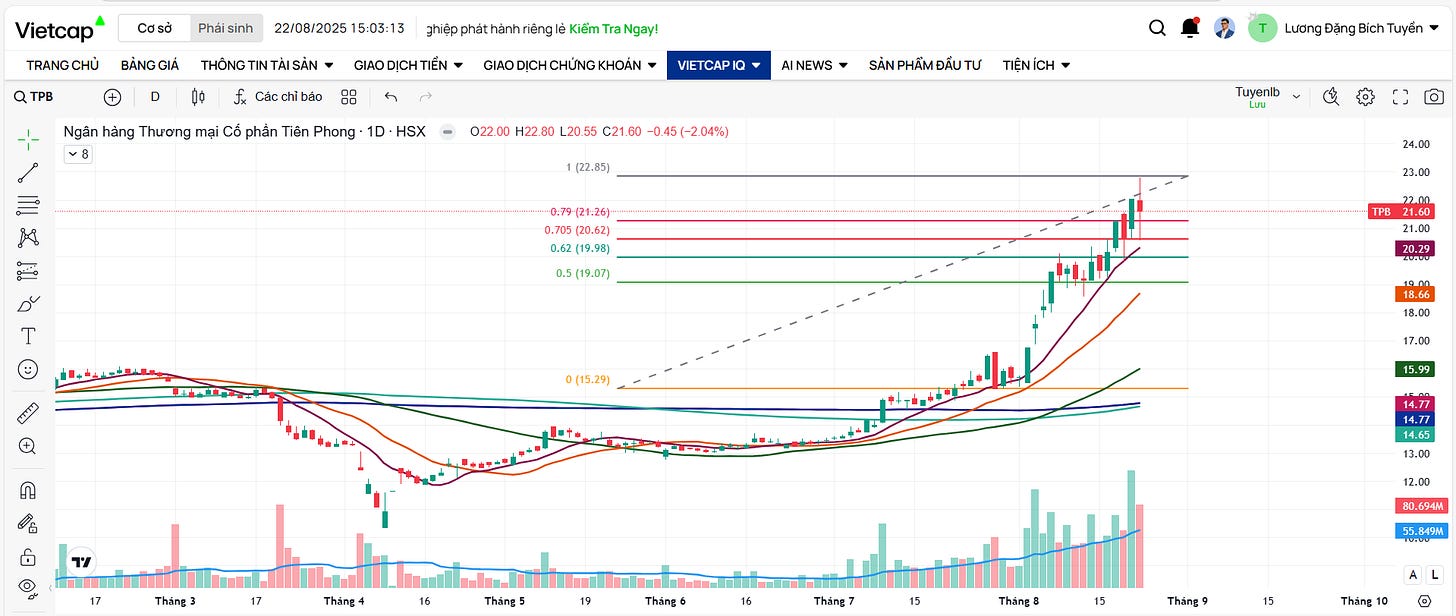Click the TradingView logo on chart
Viewport: 1456px width, 616px height.
82,562
